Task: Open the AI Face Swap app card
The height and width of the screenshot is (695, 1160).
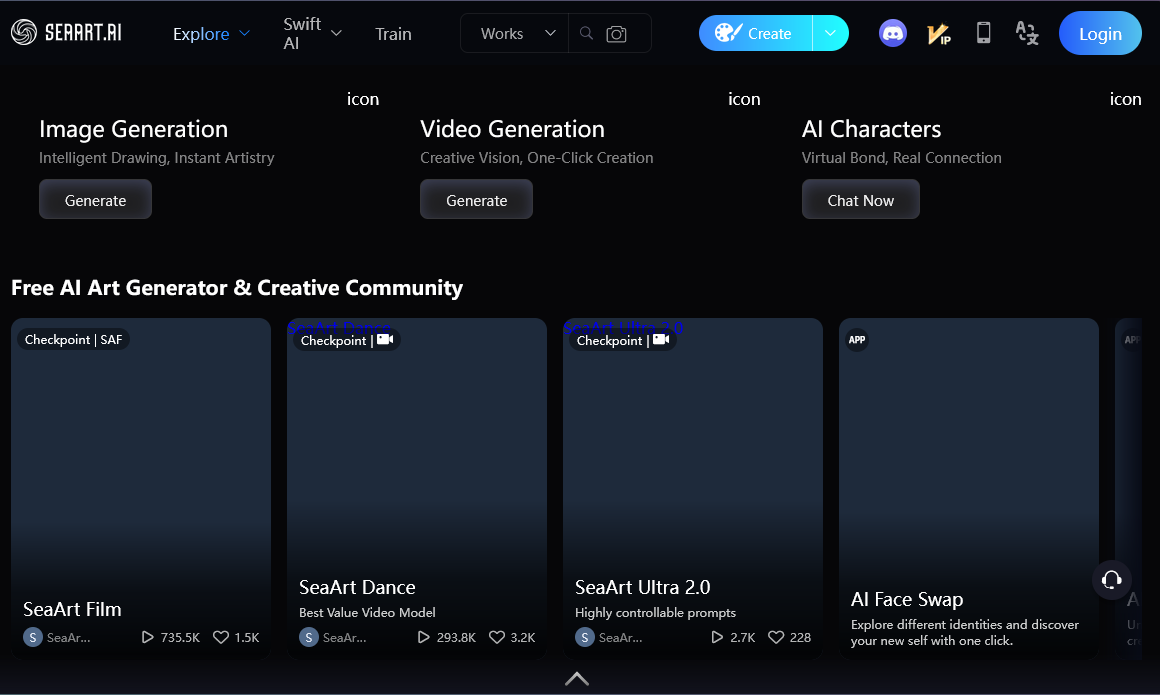Action: tap(968, 488)
